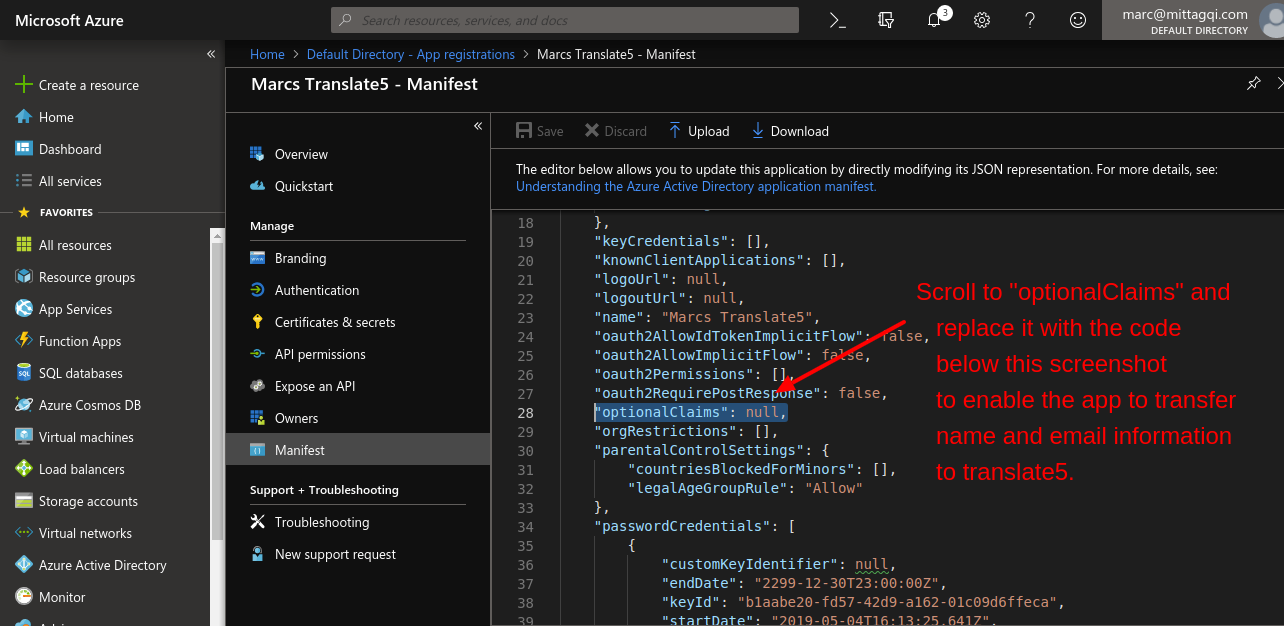
Task: Open Azure Active Directory favorite
Action: 90,565
